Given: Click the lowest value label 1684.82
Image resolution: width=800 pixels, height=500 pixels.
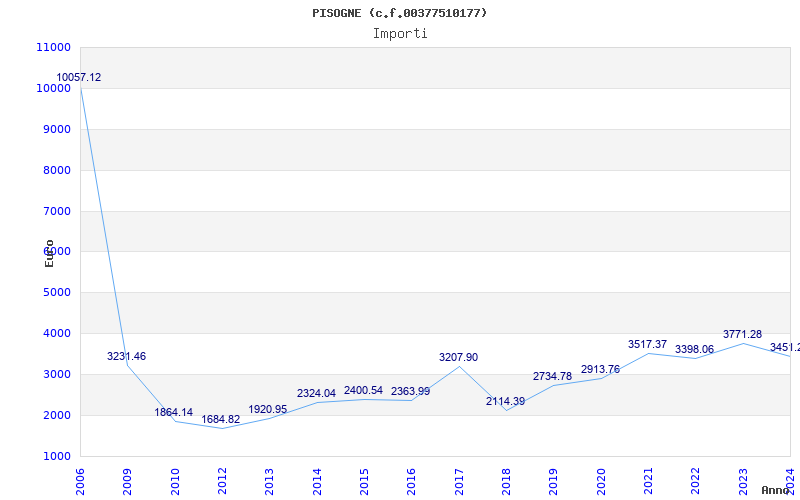Looking at the screenshot, I should [220, 419].
